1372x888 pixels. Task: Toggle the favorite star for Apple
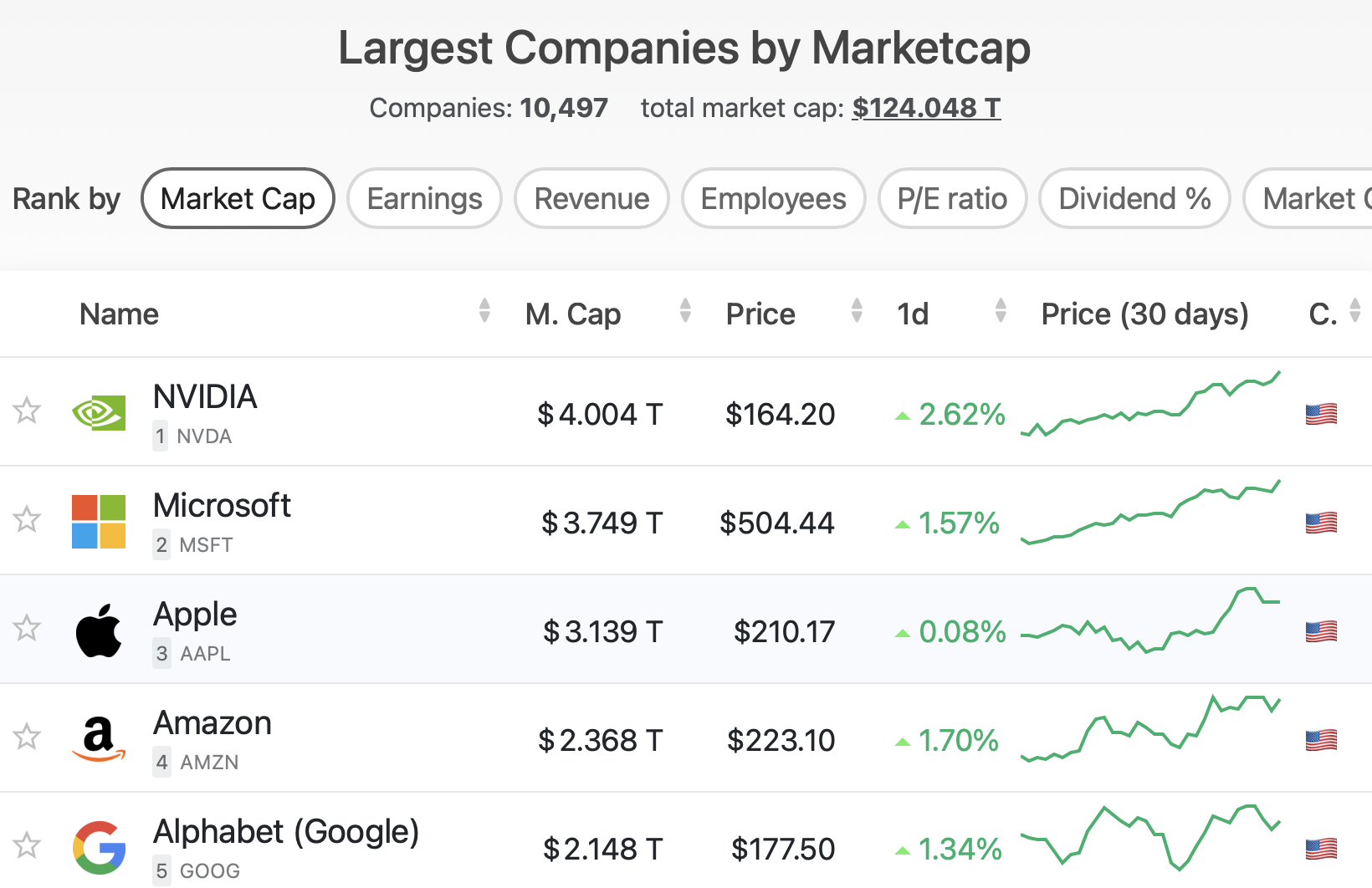27,628
